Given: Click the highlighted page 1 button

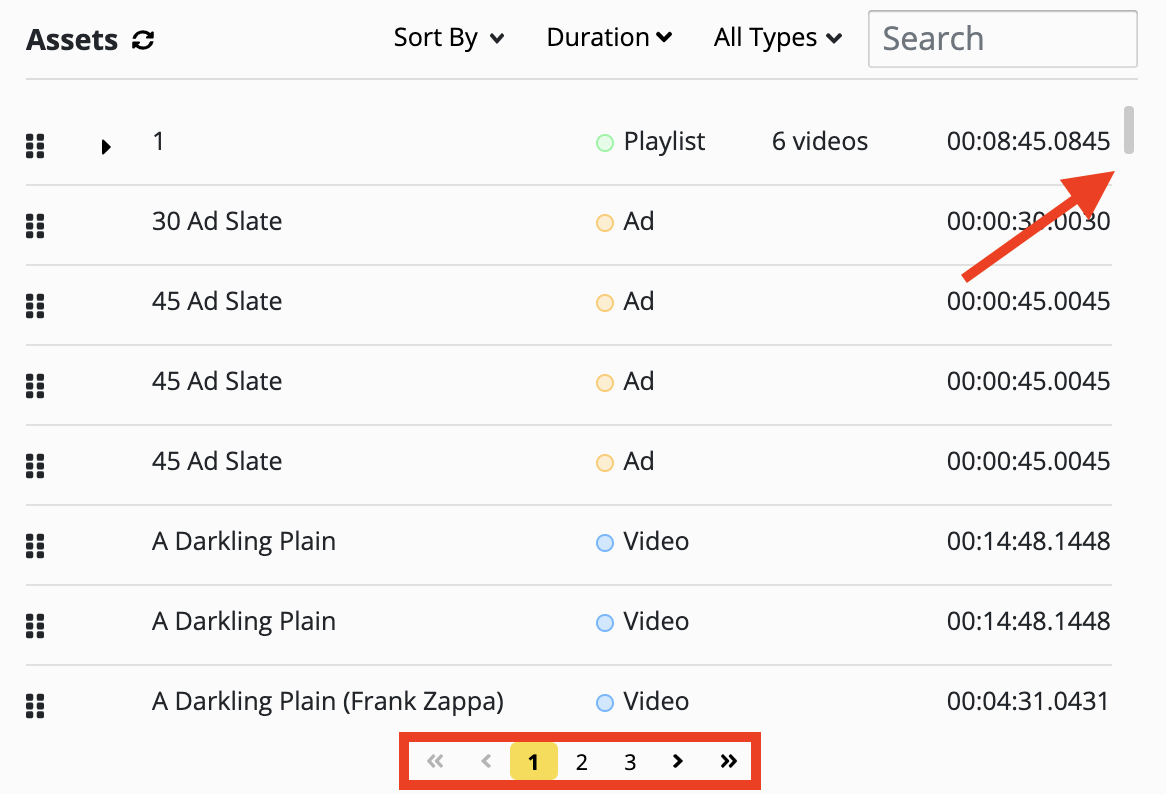Looking at the screenshot, I should (533, 763).
